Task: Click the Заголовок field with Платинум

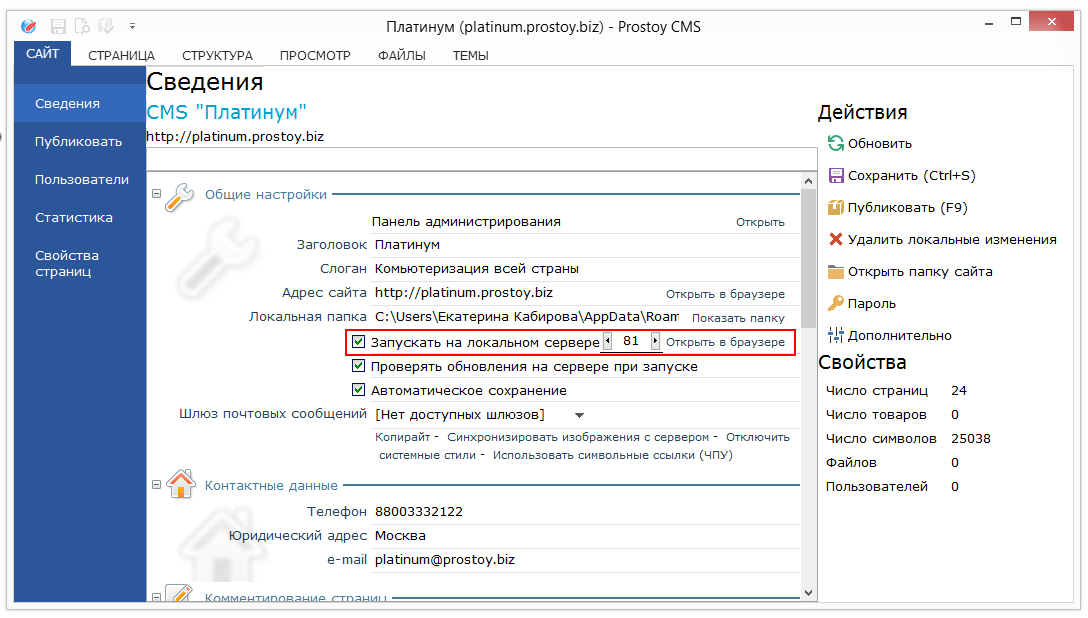Action: (x=586, y=245)
